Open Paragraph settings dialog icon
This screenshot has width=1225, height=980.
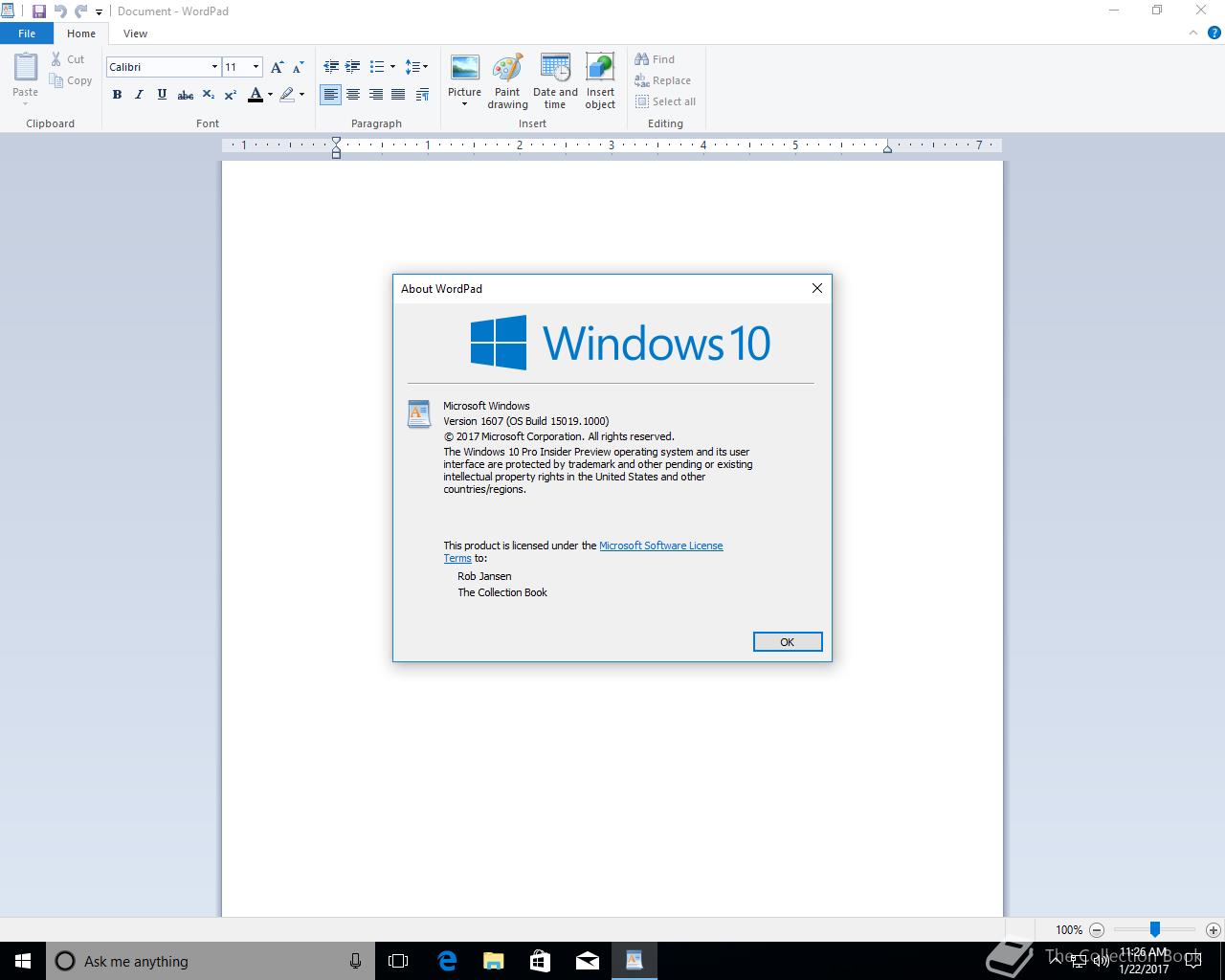point(423,95)
